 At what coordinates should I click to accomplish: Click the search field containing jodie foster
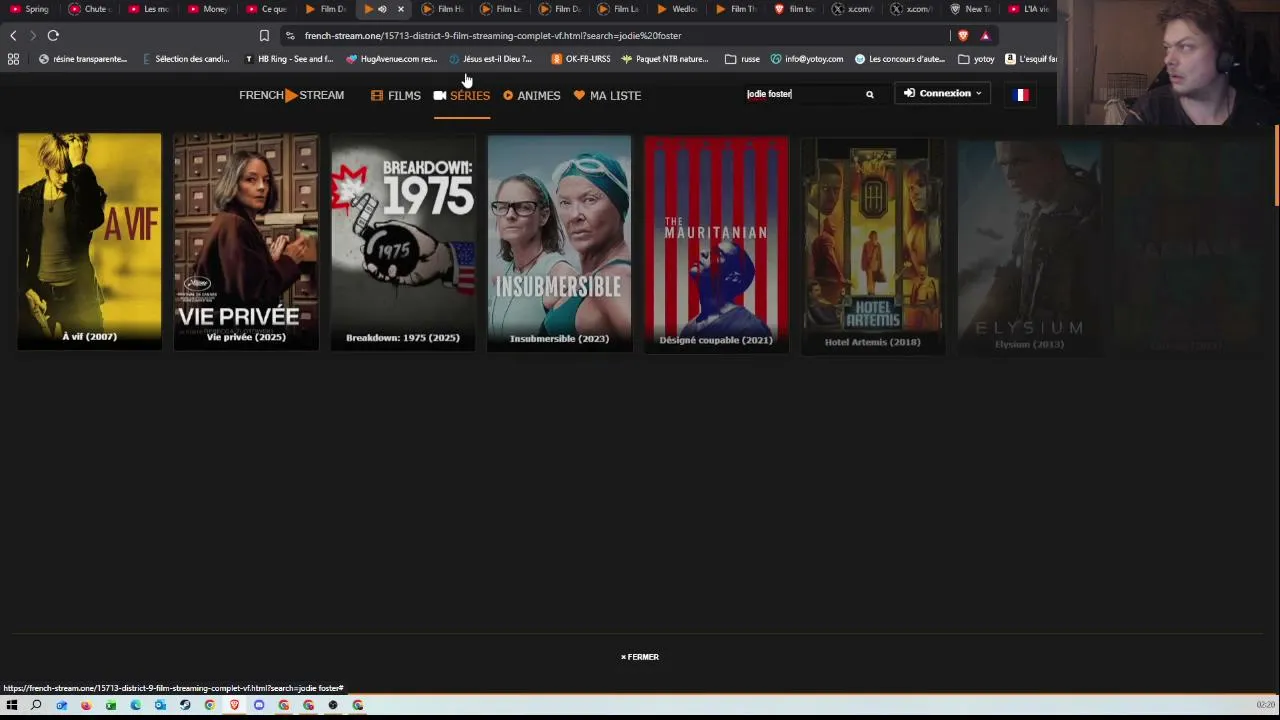pyautogui.click(x=802, y=94)
